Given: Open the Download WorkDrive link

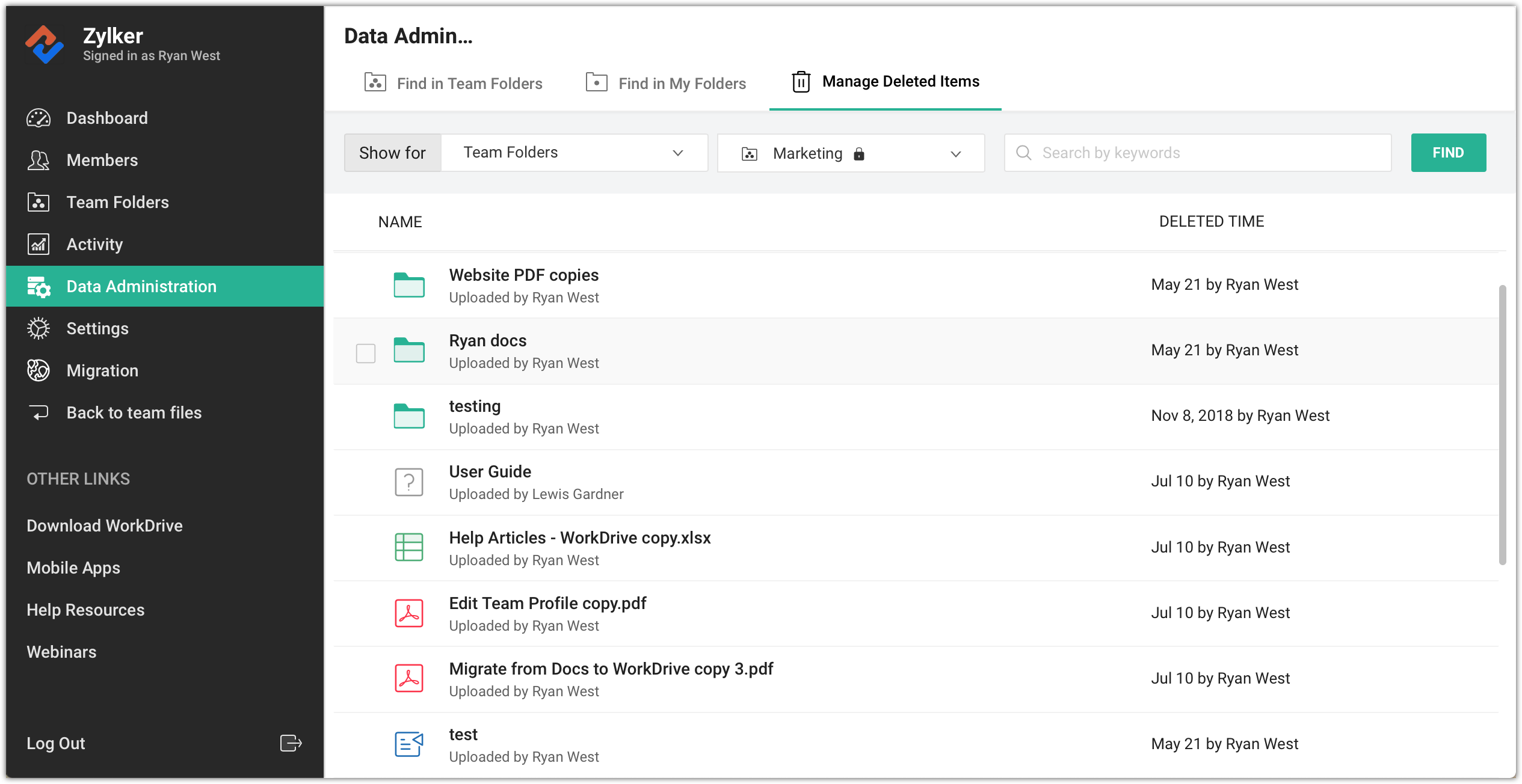Looking at the screenshot, I should tap(105, 525).
